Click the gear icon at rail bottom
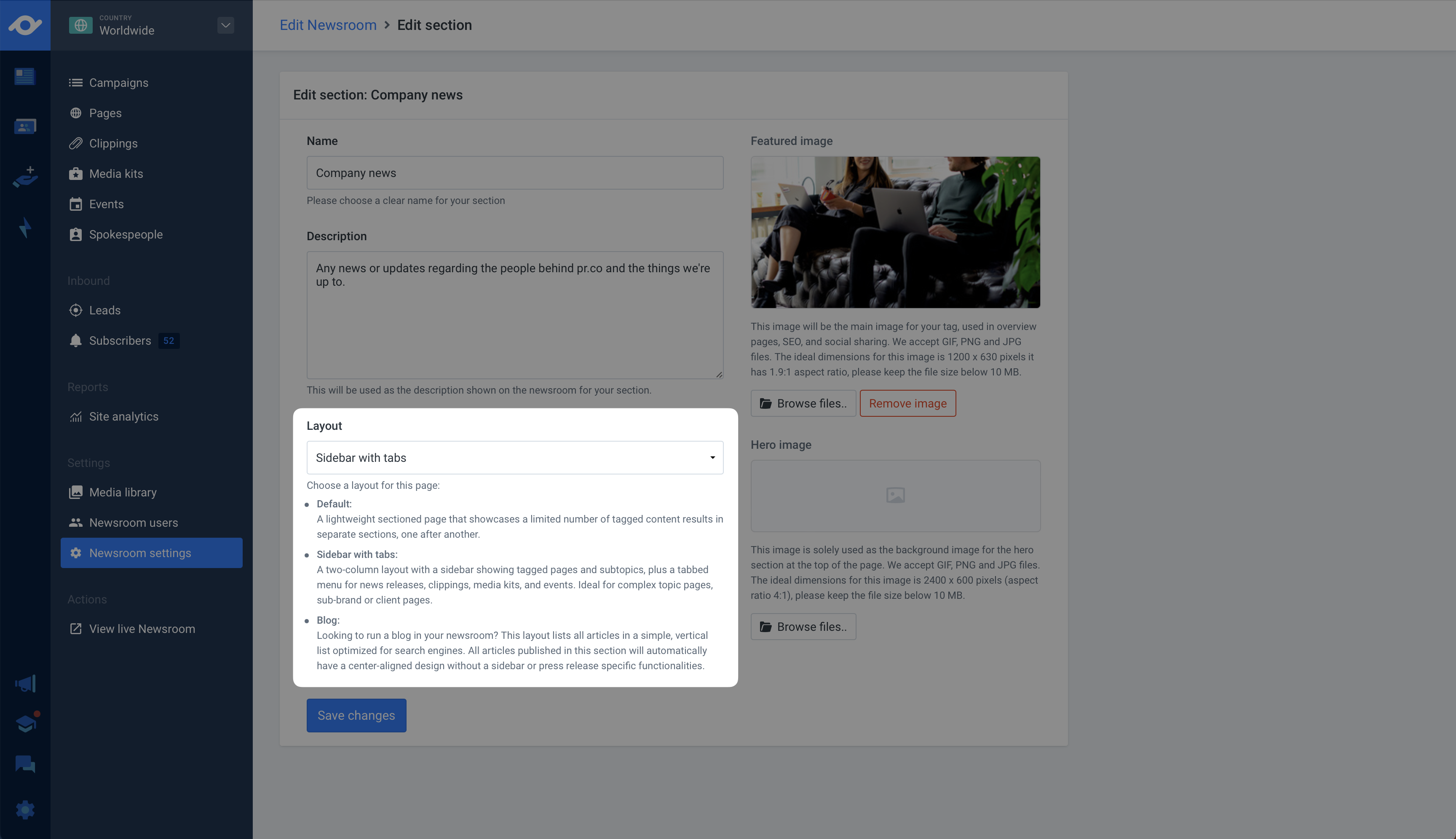The height and width of the screenshot is (839, 1456). pyautogui.click(x=25, y=810)
